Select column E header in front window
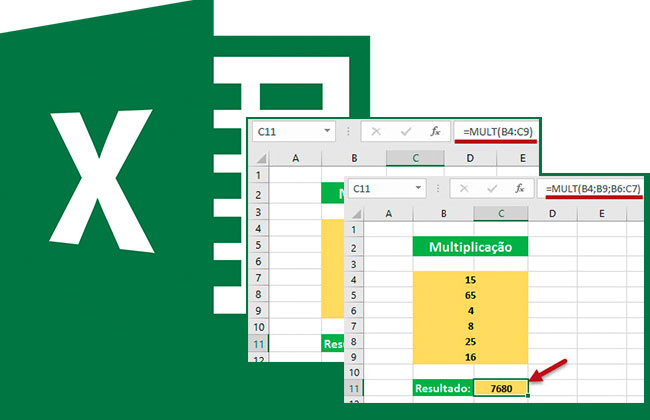 point(601,214)
